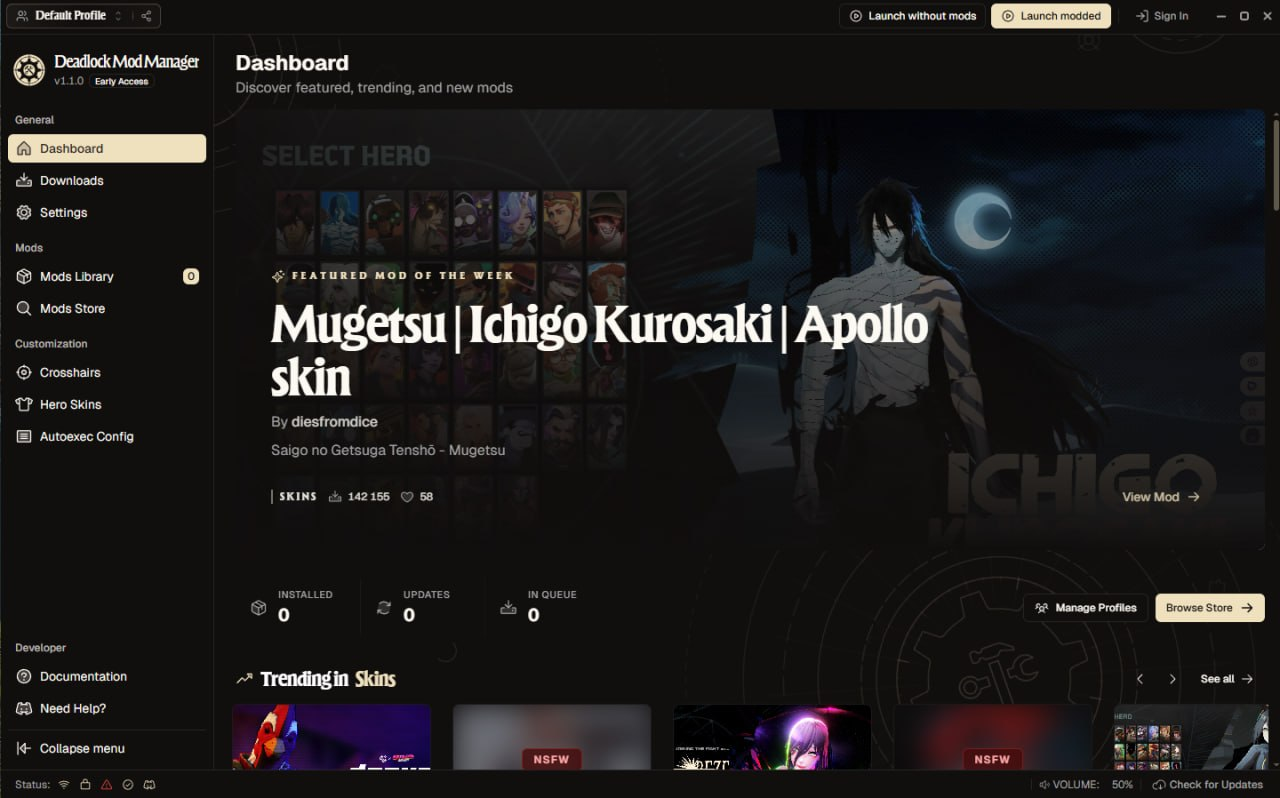Click the Early Access badge

[121, 82]
